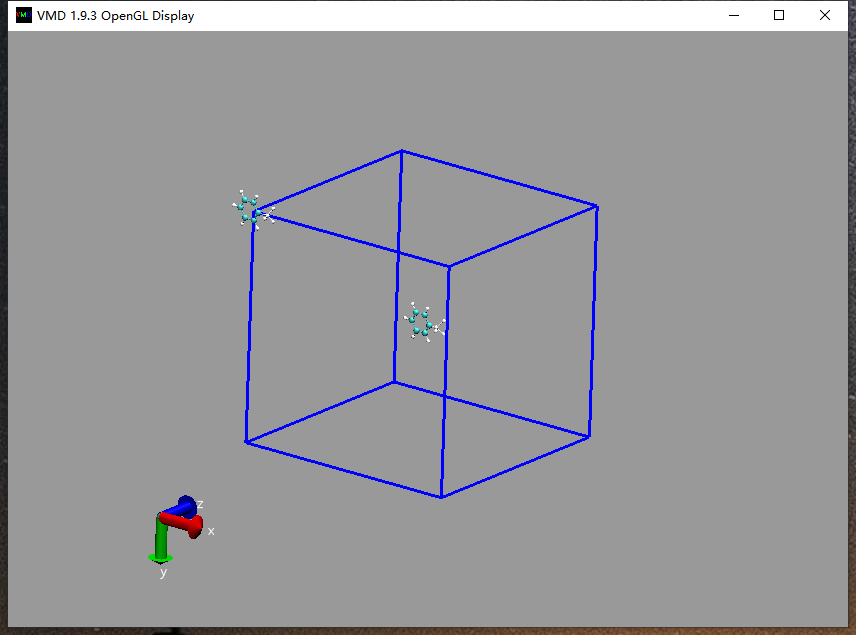Click the desktop wallpaper below the window
The height and width of the screenshot is (635, 856).
point(428,630)
